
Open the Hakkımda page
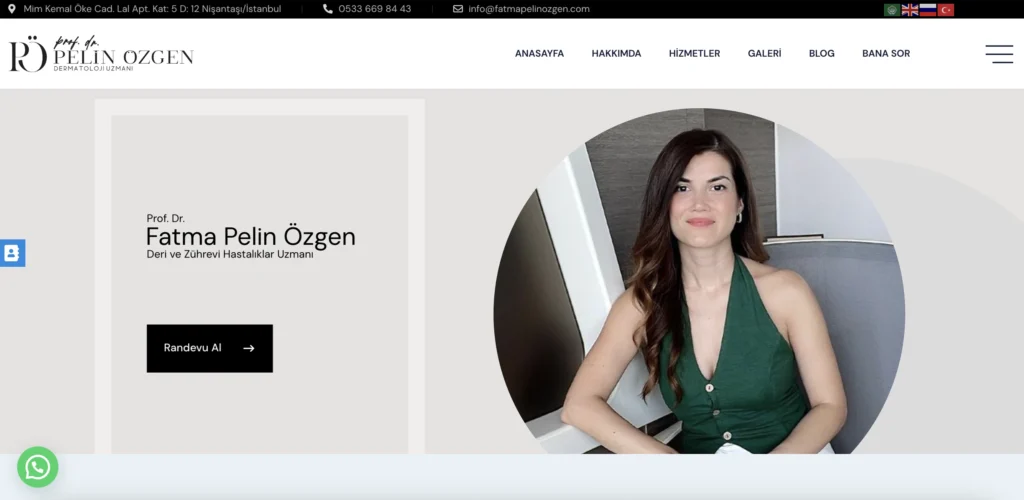tap(616, 54)
